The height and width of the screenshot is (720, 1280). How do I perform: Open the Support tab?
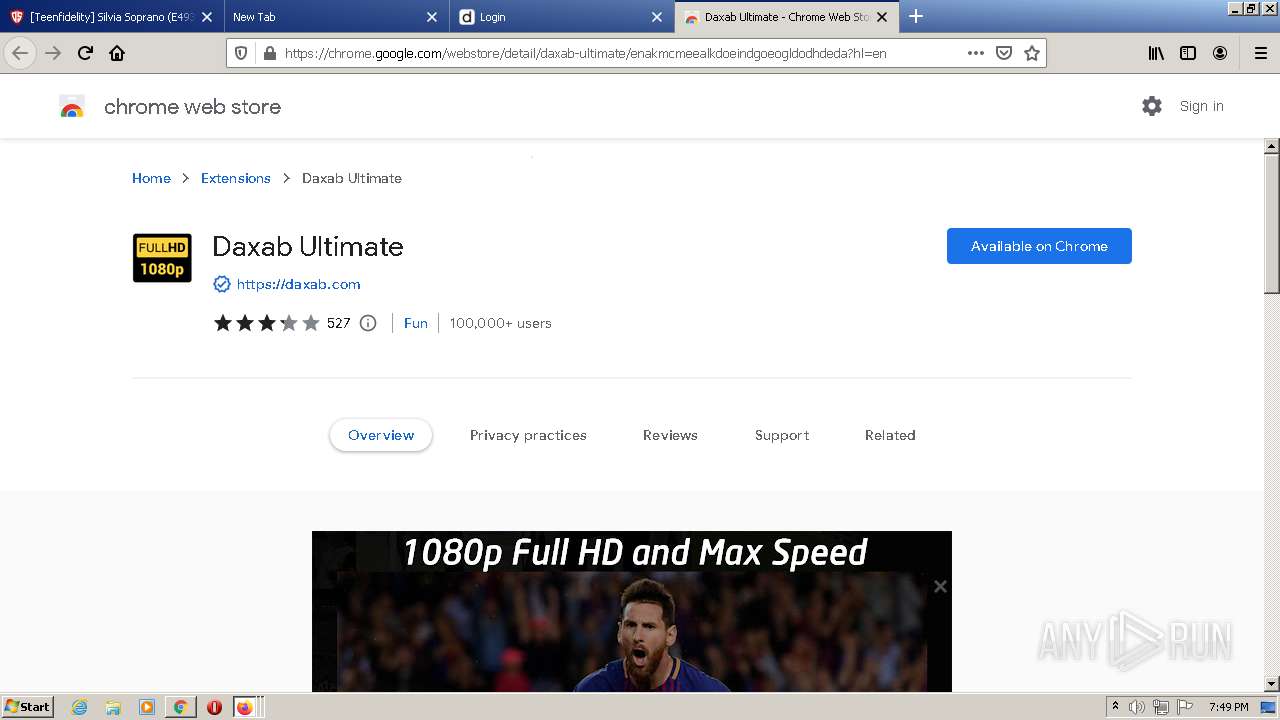pos(782,435)
